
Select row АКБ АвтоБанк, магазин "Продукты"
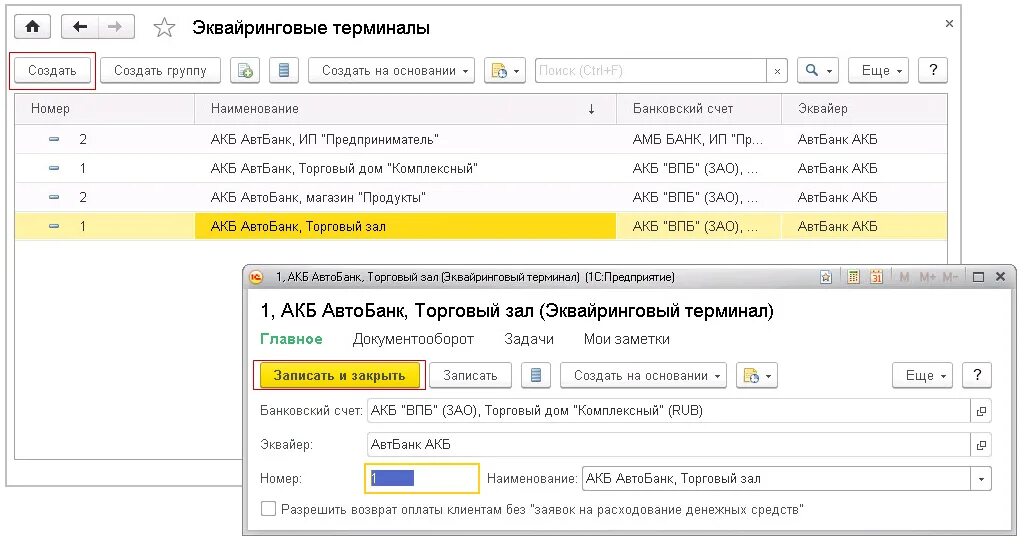[x=481, y=198]
